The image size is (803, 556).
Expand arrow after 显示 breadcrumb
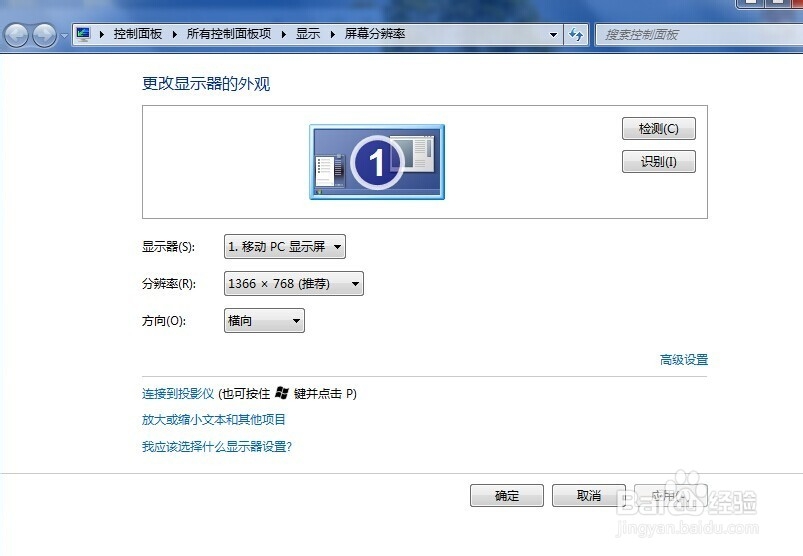(x=333, y=34)
